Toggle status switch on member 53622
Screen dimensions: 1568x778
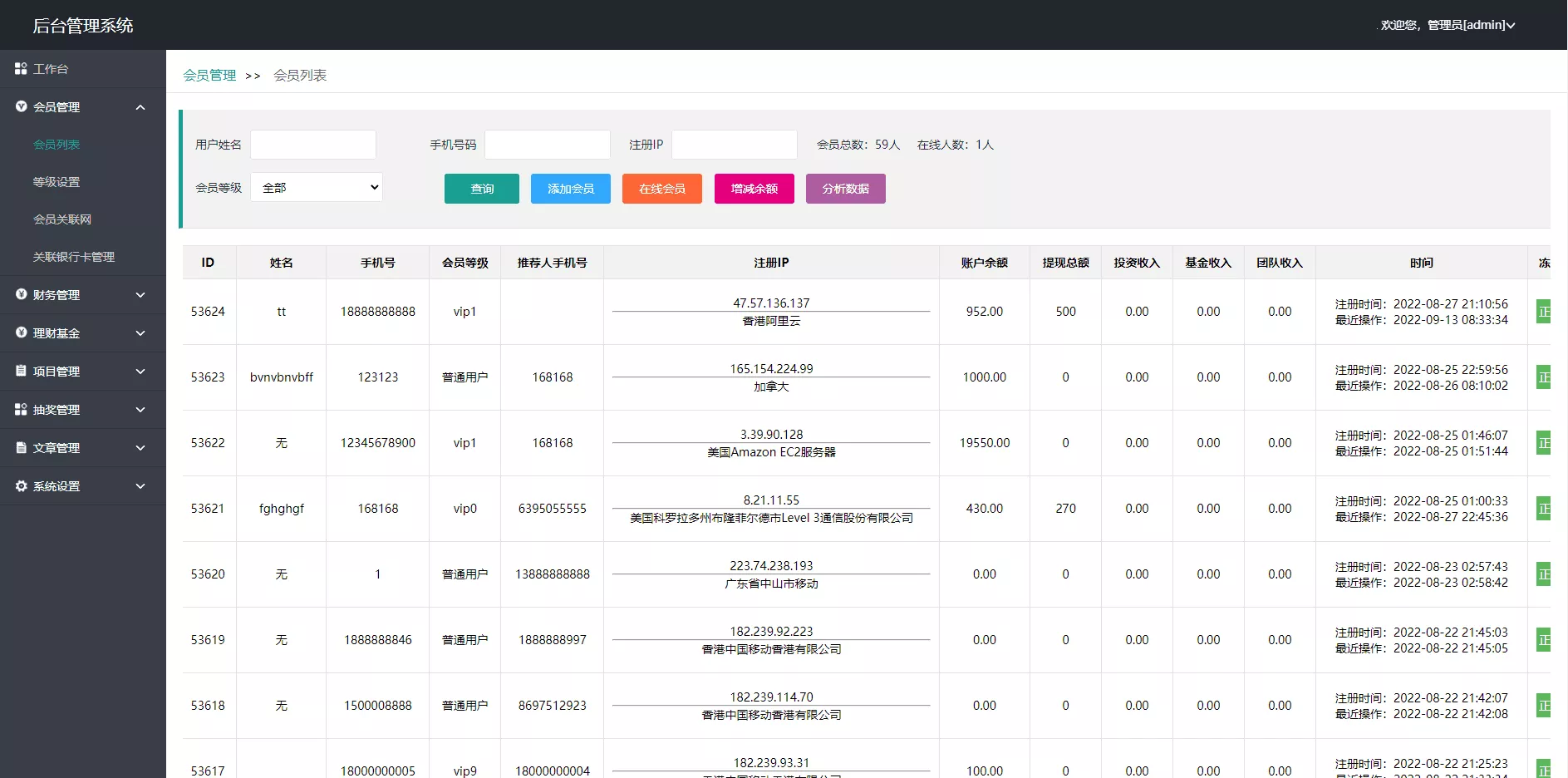1544,443
